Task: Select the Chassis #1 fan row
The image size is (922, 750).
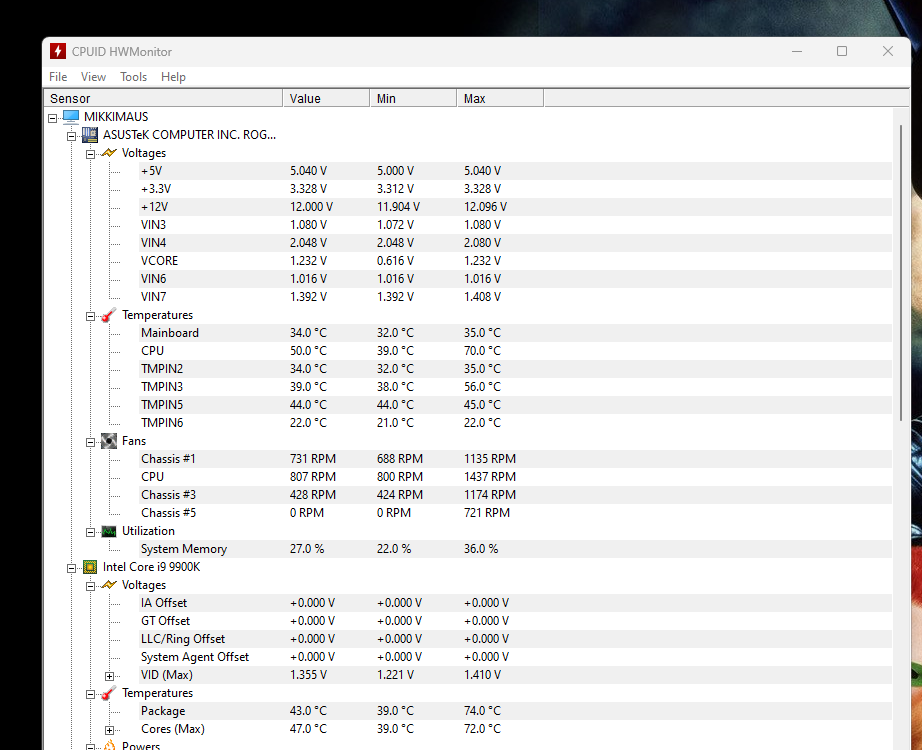Action: point(515,459)
